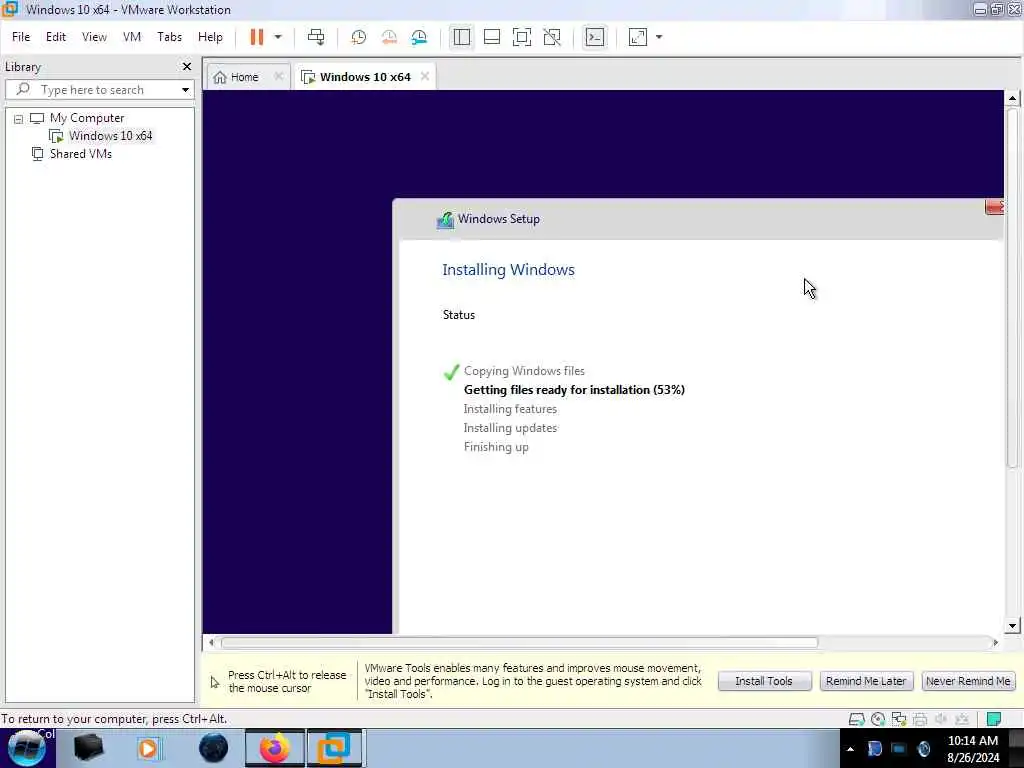Open the snapshot manager
Screen dimensions: 1024x768
pos(419,37)
